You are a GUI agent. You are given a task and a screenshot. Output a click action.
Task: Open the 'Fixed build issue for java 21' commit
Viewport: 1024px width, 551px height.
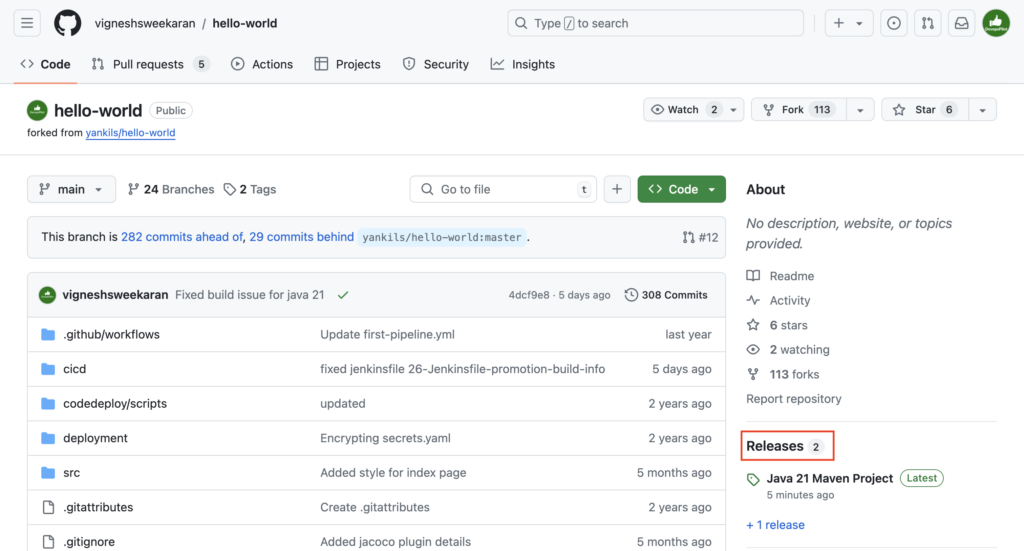pos(249,295)
